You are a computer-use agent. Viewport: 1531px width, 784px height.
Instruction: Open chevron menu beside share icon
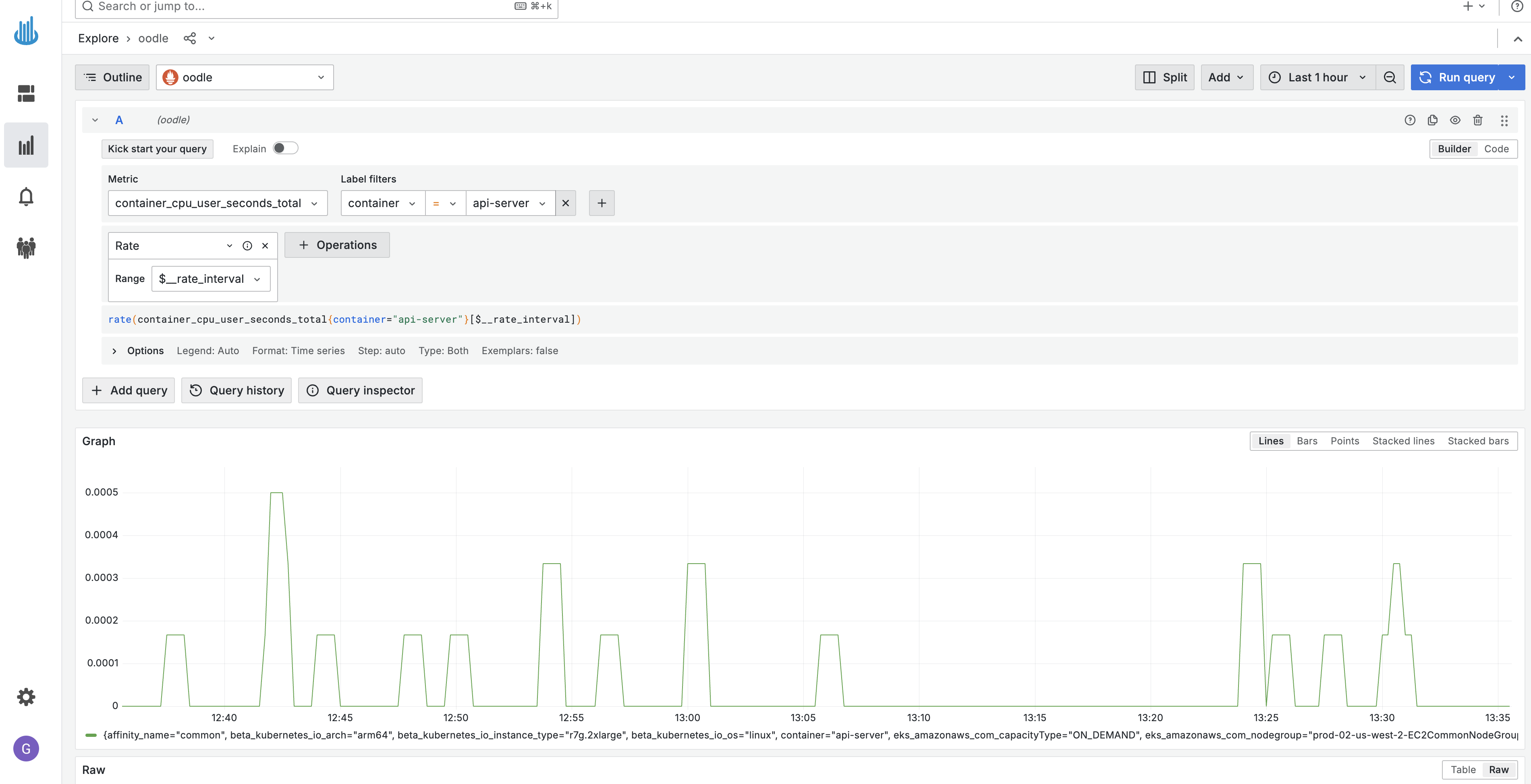211,39
